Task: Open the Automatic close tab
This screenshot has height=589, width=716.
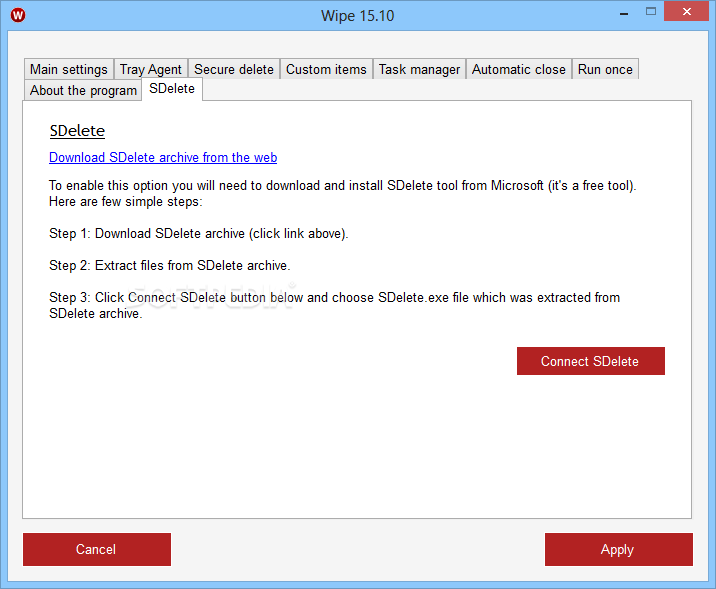Action: pos(518,69)
